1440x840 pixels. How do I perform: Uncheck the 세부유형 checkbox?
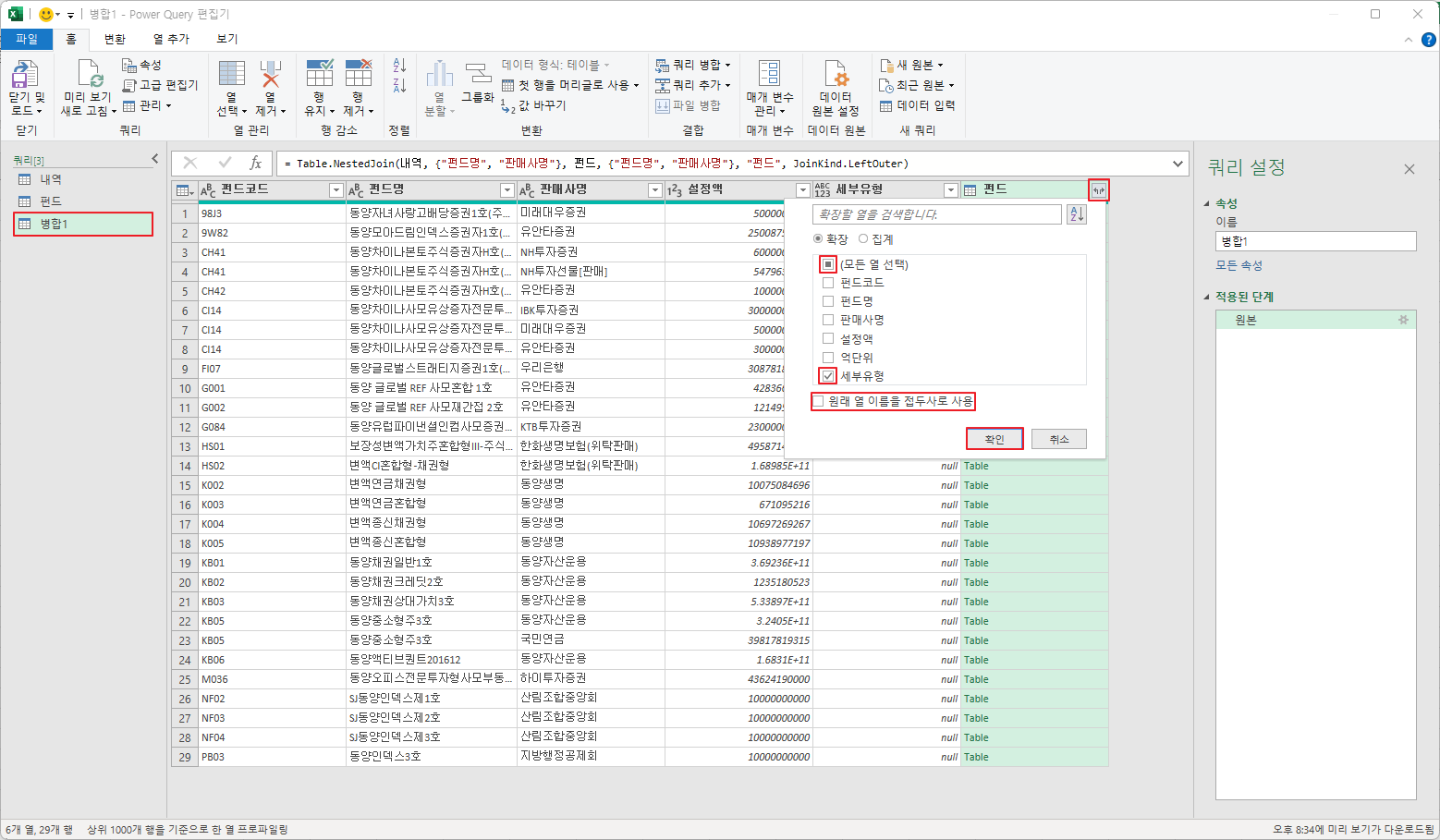828,376
